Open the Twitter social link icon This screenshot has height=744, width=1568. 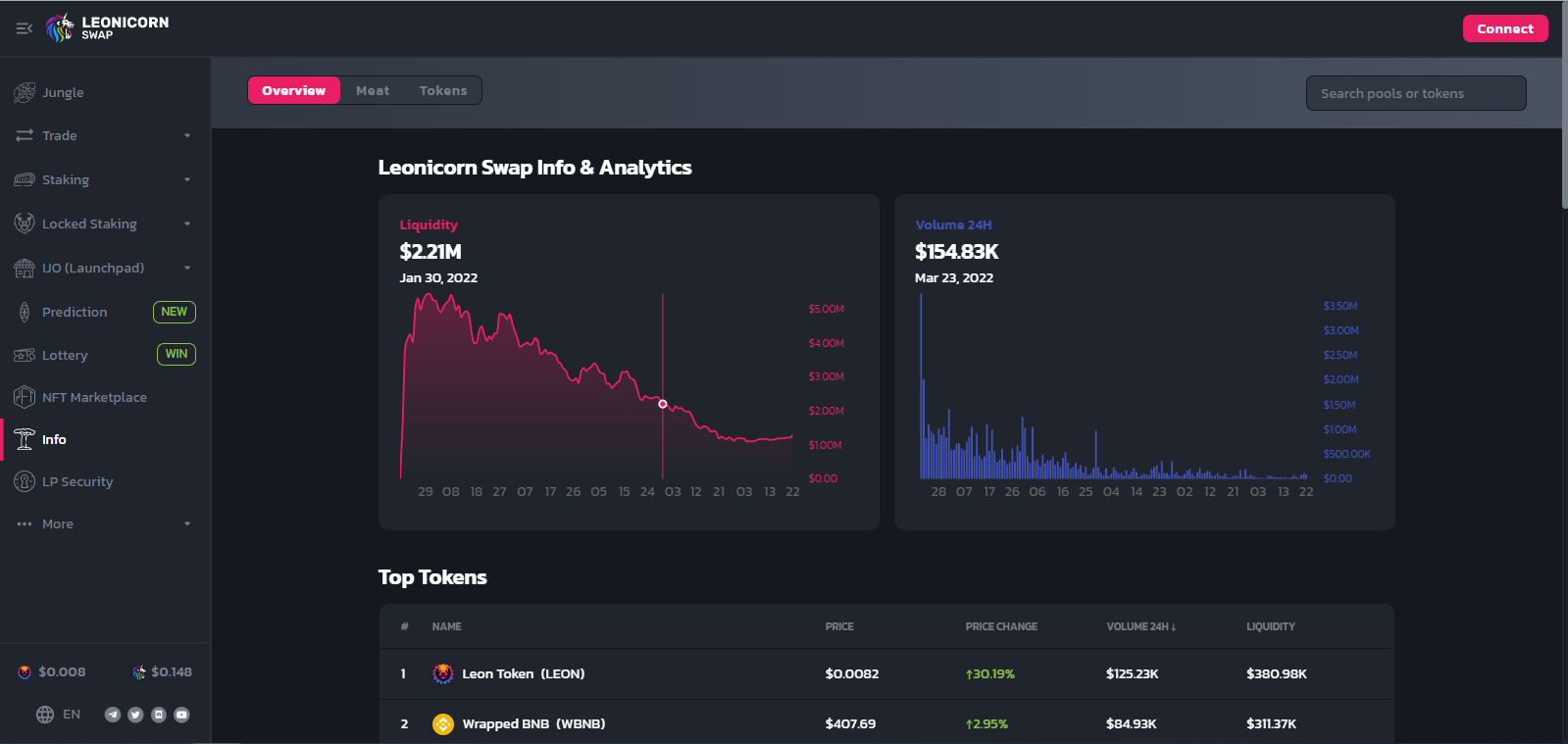135,715
